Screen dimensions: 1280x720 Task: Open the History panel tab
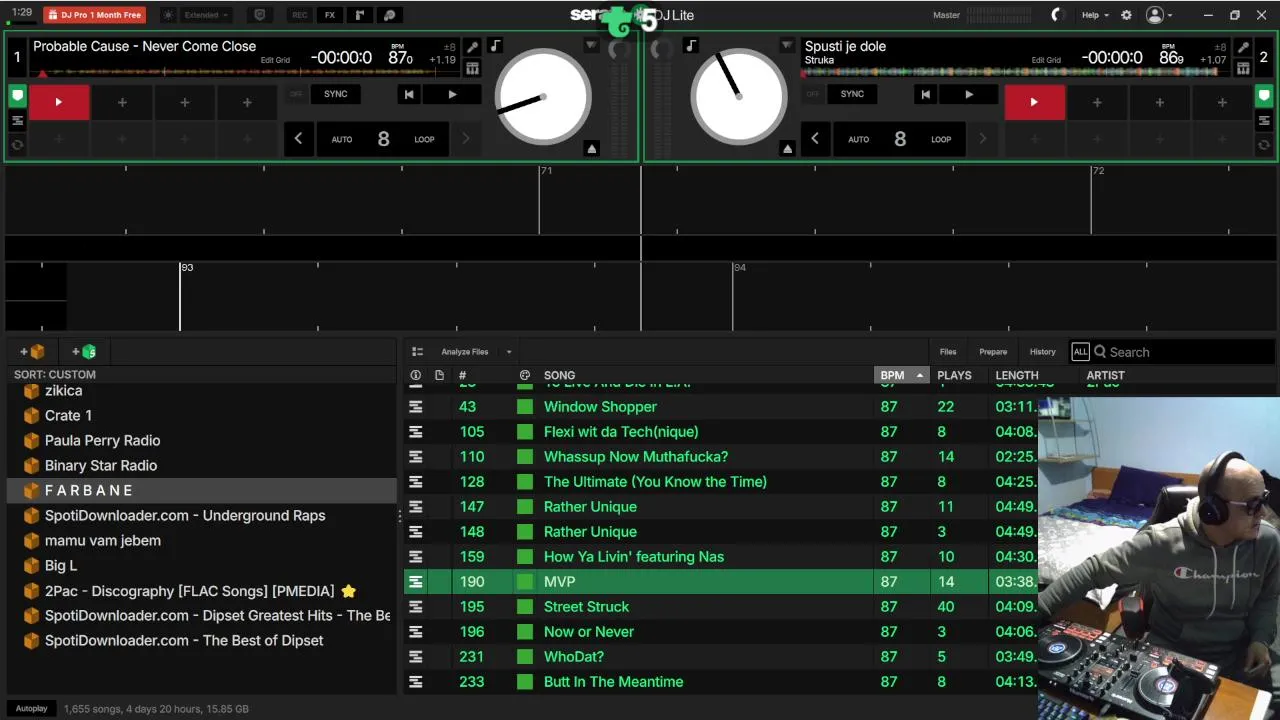[x=1042, y=352]
